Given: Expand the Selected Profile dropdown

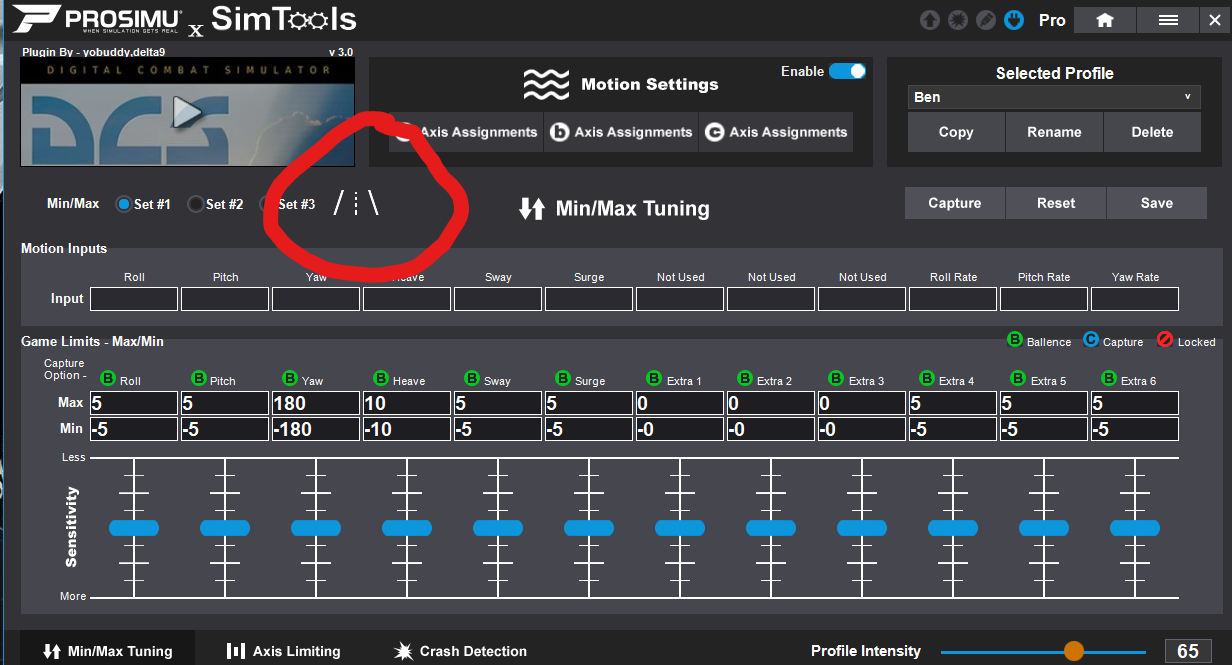Looking at the screenshot, I should click(1054, 97).
